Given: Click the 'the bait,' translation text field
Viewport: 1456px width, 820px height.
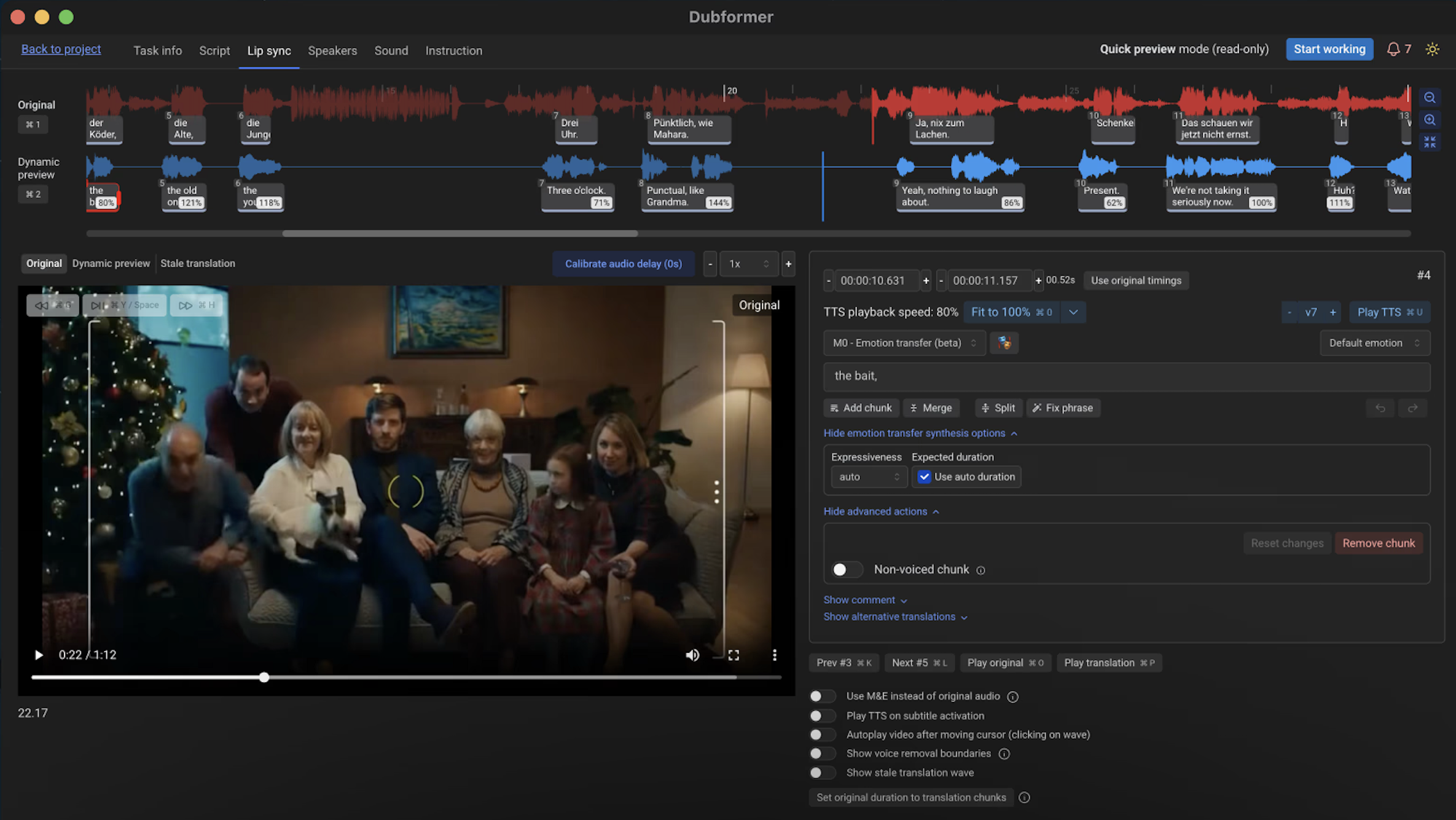Looking at the screenshot, I should coord(1125,376).
